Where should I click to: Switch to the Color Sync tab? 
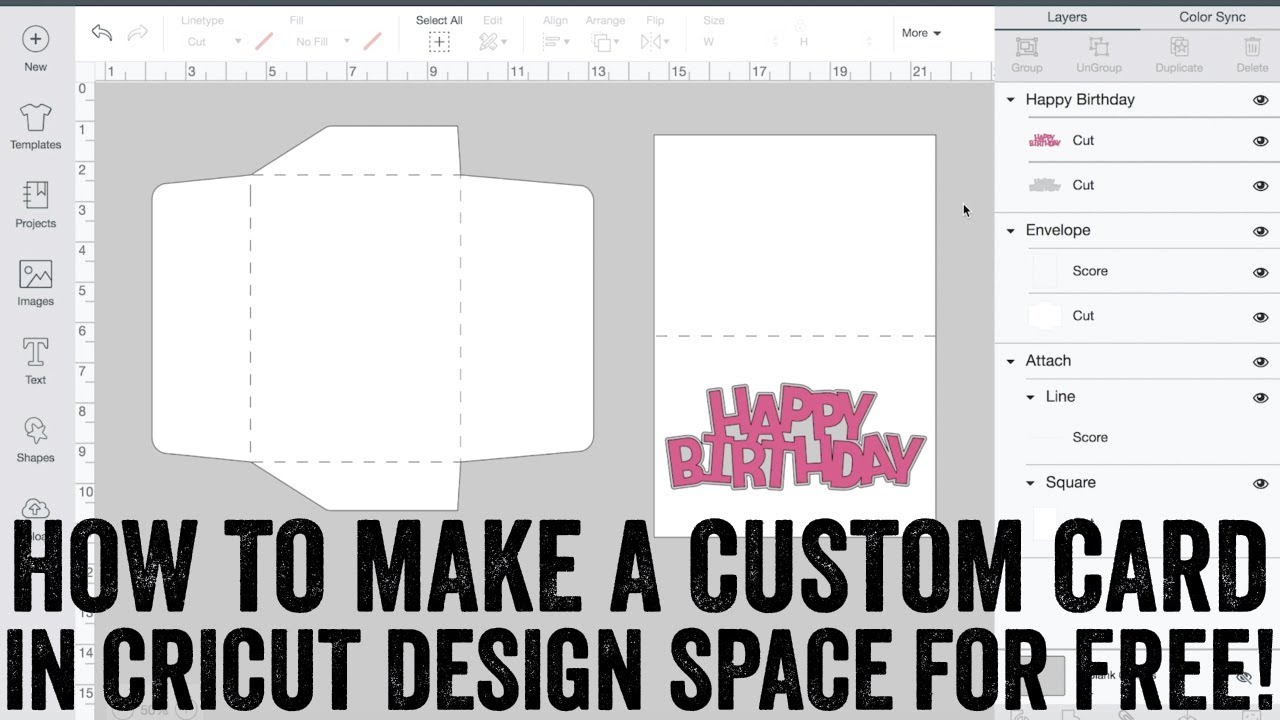point(1211,17)
